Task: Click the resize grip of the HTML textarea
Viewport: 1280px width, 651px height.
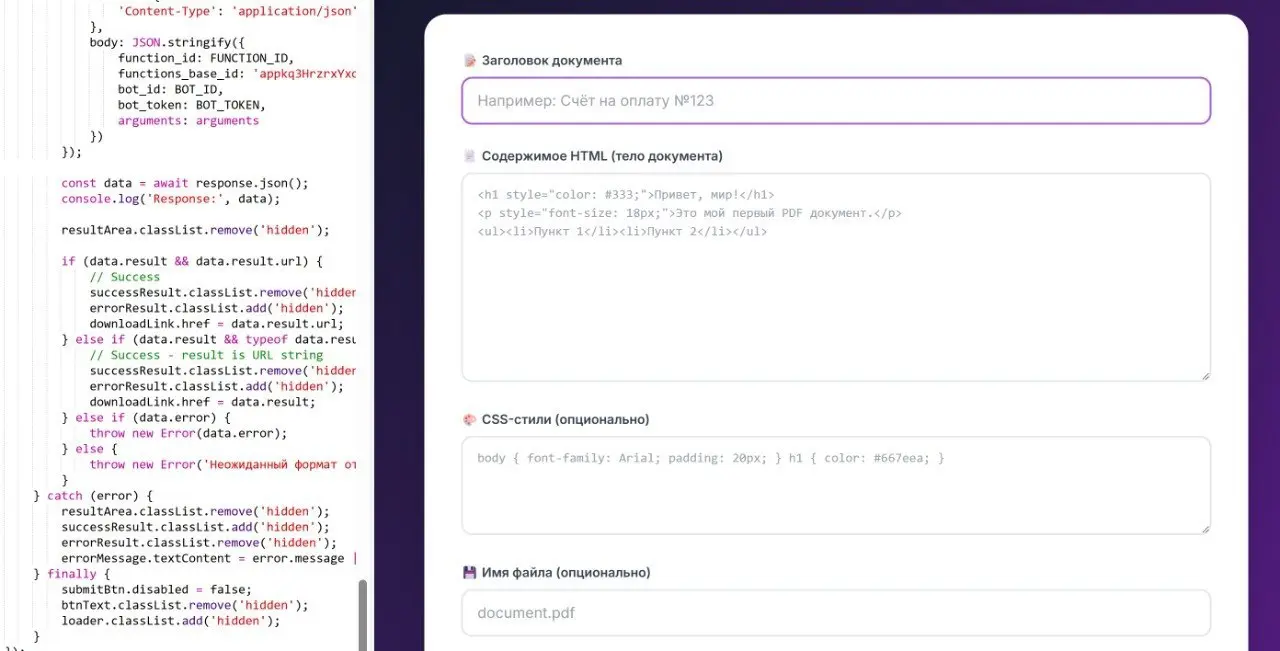Action: pos(1205,375)
